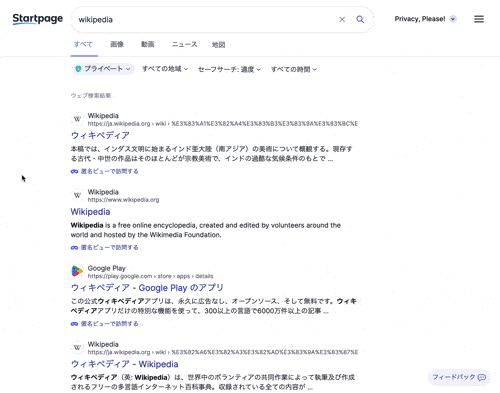Click the Wikipedia favicon of the ウィキペディア result
Screen dimensions: 500x393
point(77,119)
